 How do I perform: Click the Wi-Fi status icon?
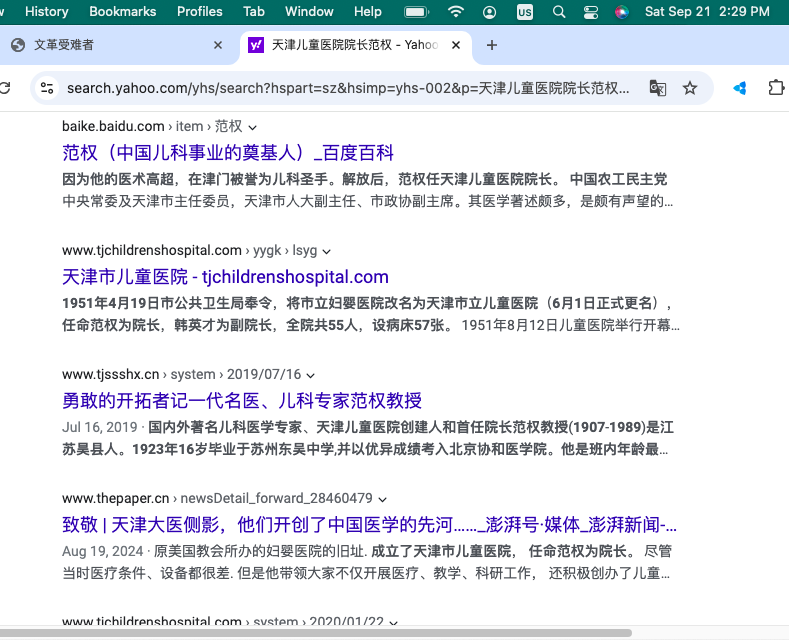(456, 12)
